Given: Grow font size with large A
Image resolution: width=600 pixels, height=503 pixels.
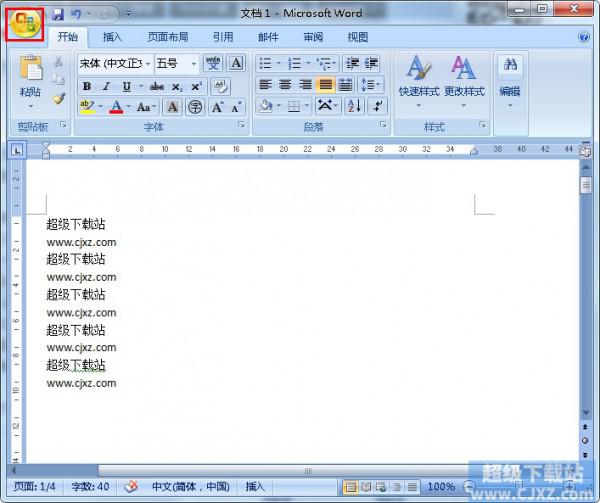Looking at the screenshot, I should coord(217,107).
